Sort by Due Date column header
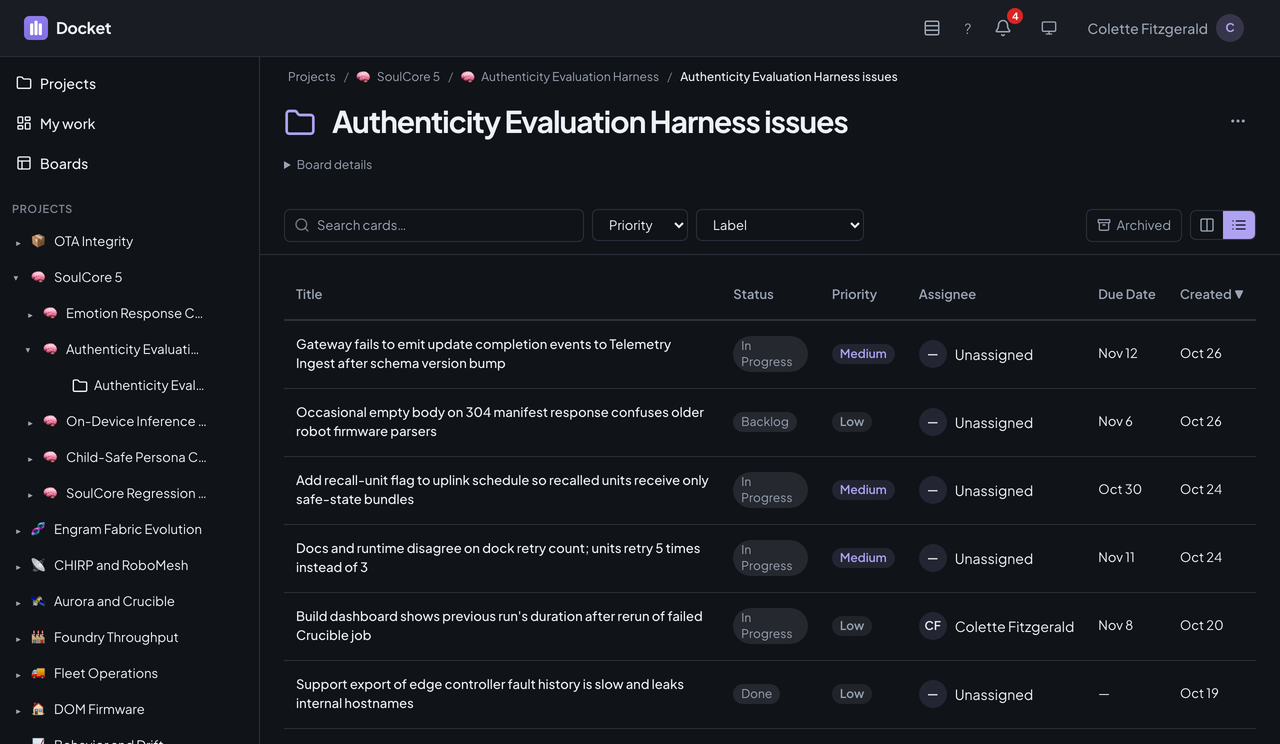 (x=1127, y=294)
